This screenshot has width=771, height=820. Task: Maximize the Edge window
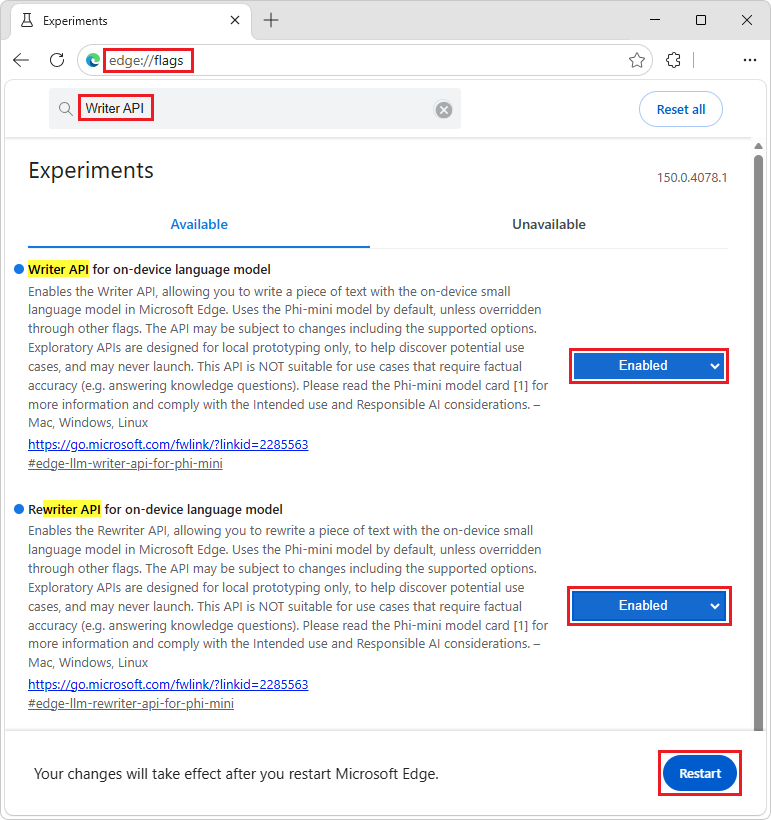[701, 20]
